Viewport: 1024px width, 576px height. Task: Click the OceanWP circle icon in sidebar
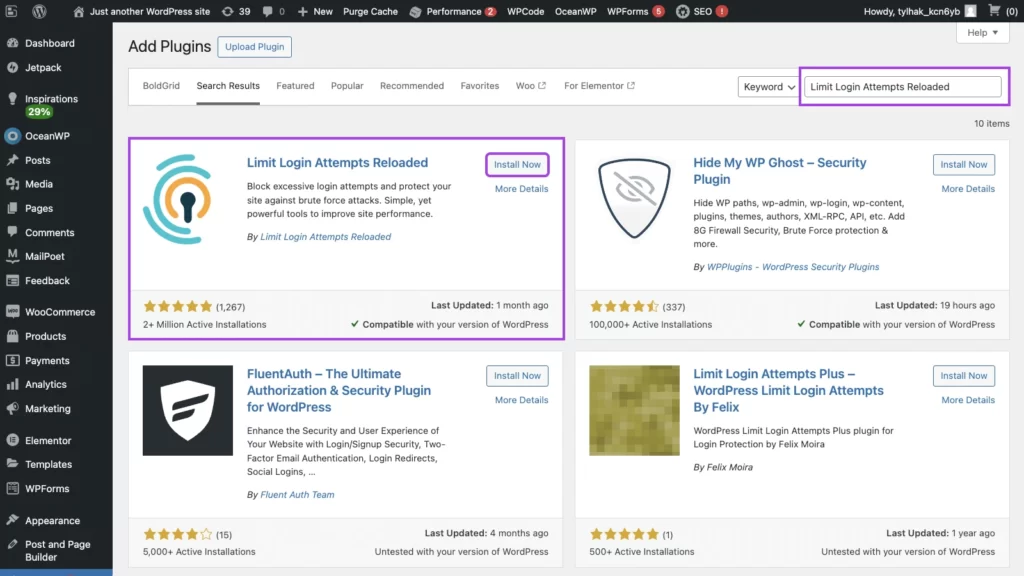pyautogui.click(x=12, y=136)
